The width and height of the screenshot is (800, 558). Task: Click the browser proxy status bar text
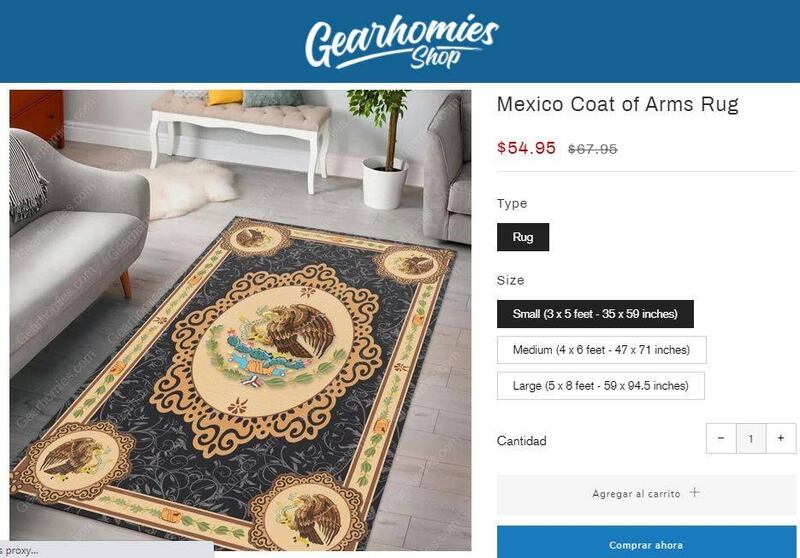tap(19, 550)
